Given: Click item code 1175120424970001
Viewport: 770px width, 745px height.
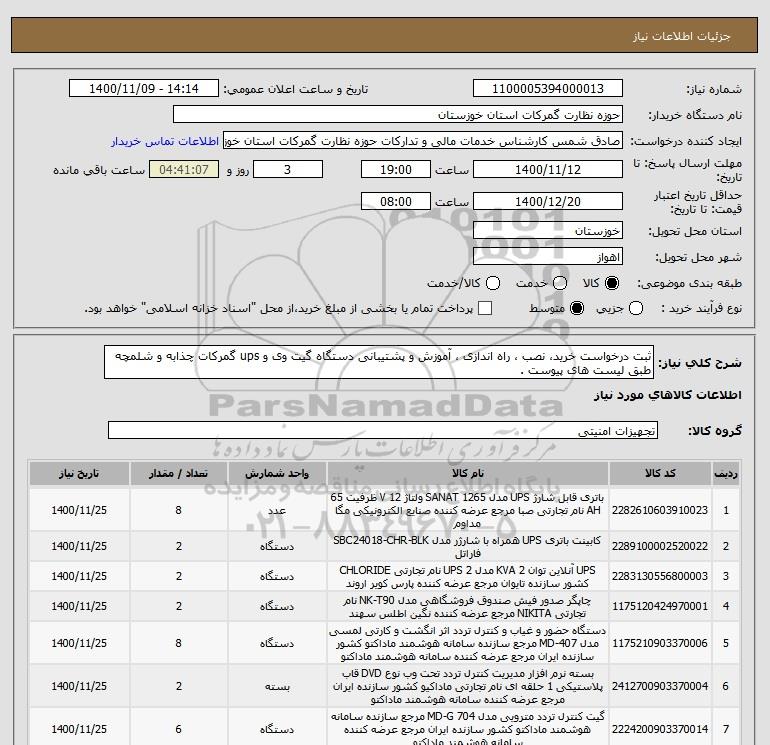Looking at the screenshot, I should click(660, 606).
